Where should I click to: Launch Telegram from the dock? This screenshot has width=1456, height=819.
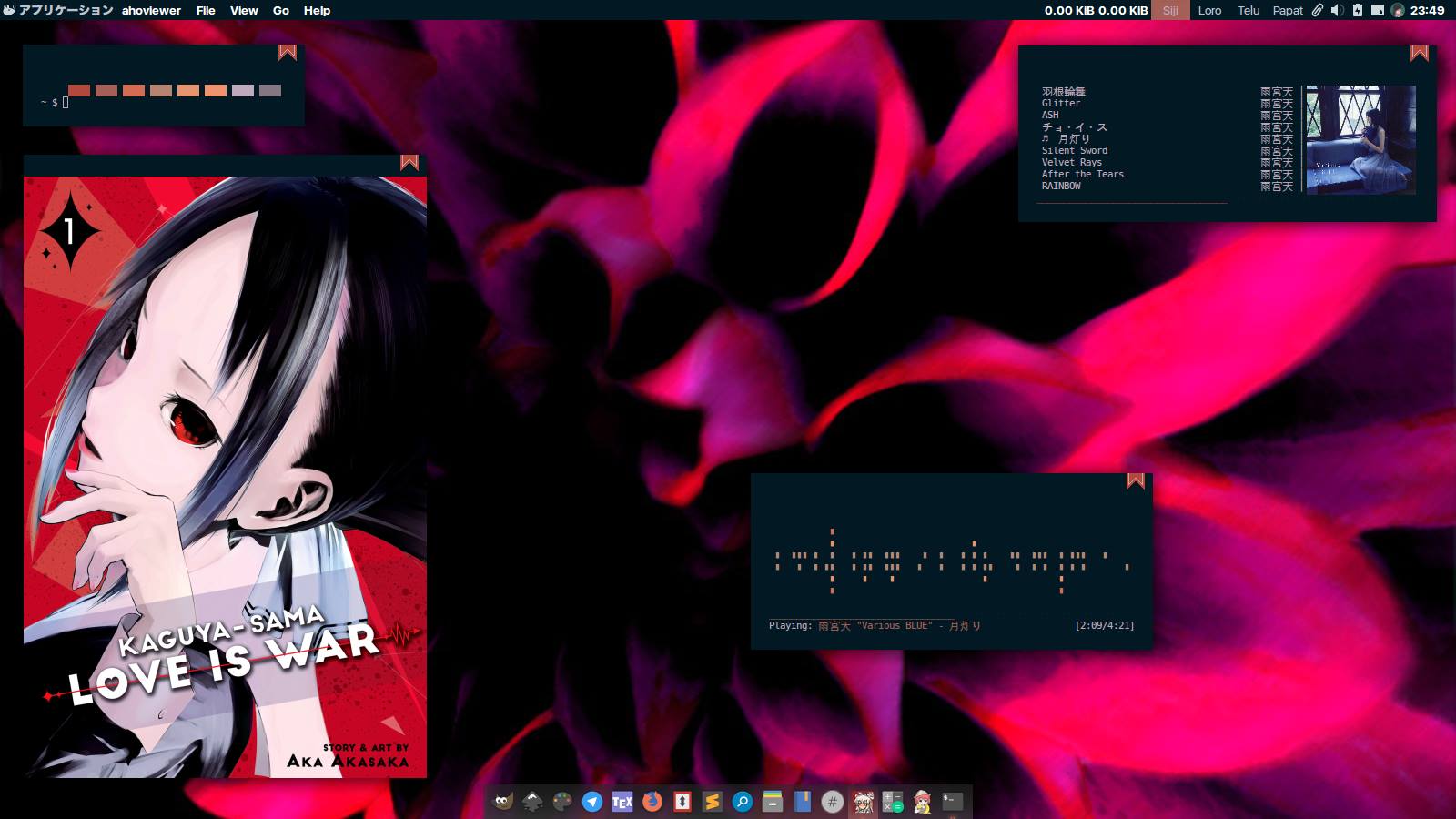(x=592, y=802)
